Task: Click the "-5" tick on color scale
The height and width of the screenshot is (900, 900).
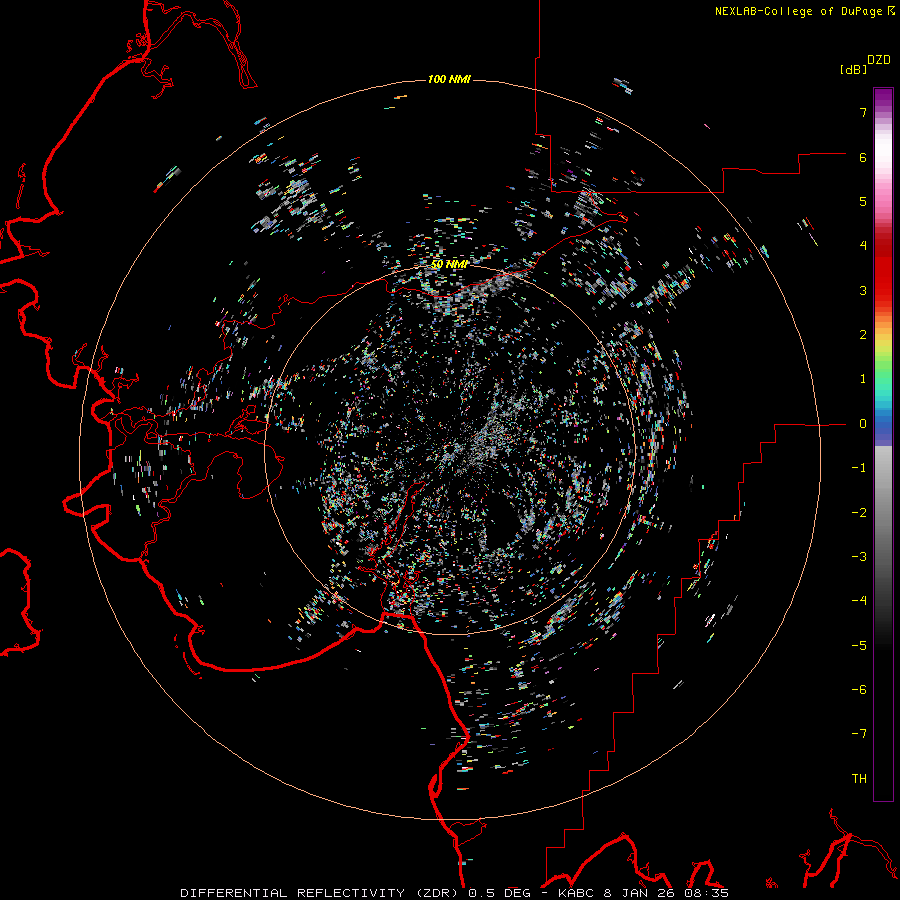Action: [859, 646]
